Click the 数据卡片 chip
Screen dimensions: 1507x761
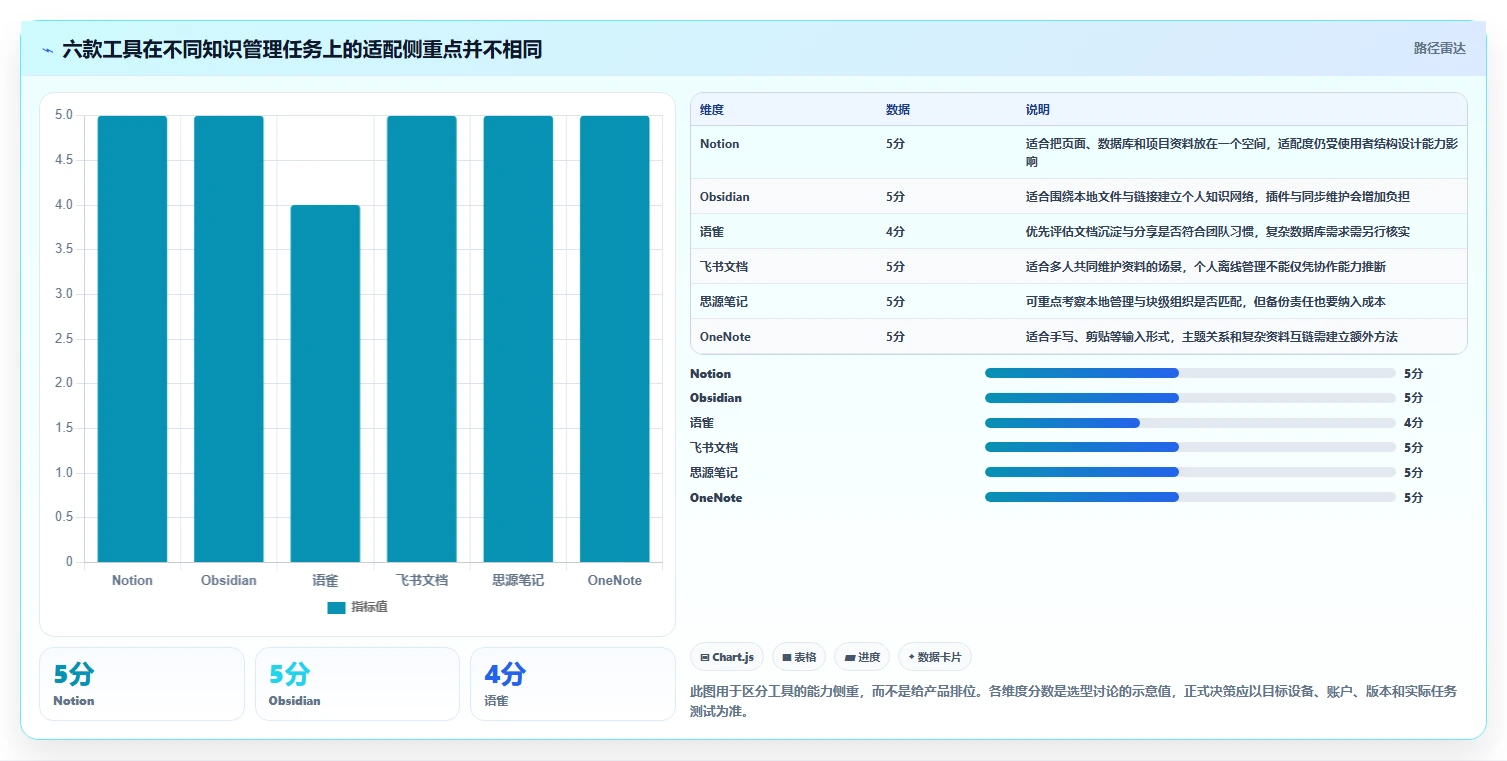(x=935, y=657)
